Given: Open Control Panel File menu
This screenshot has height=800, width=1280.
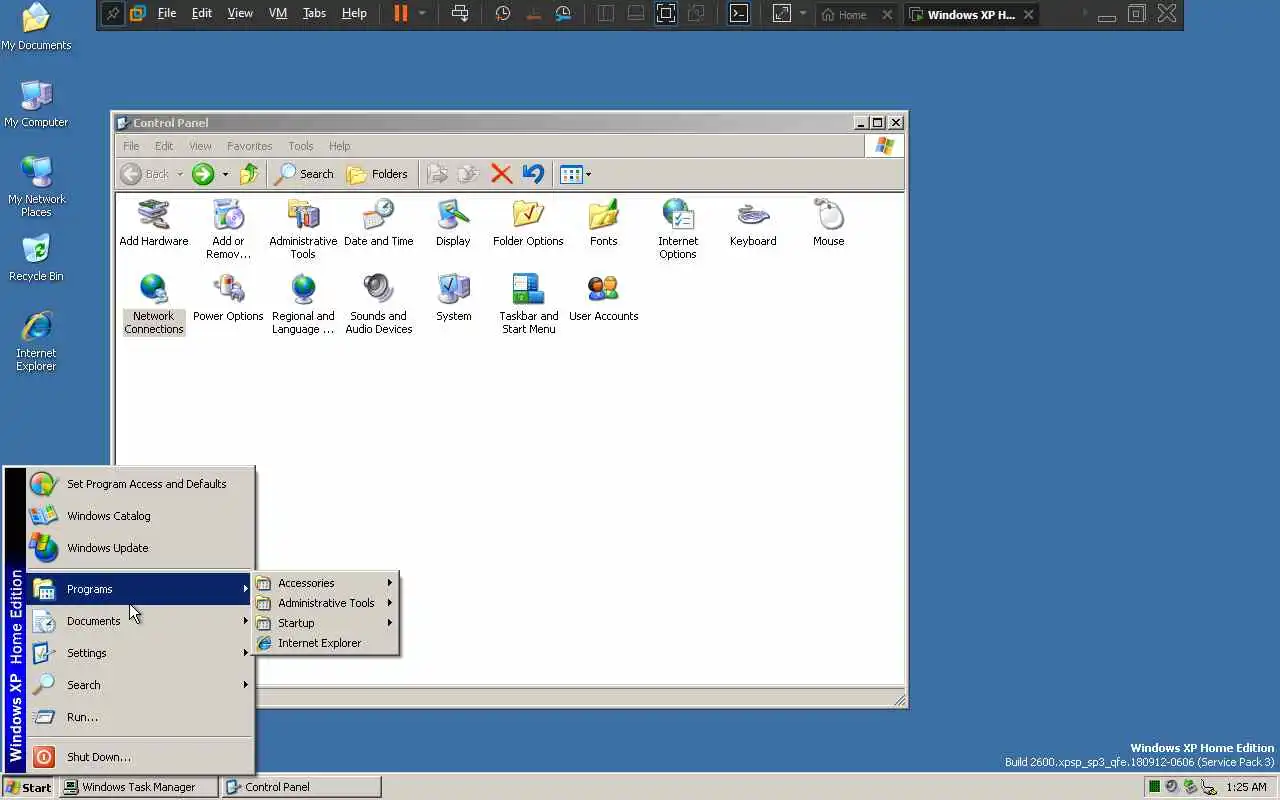Looking at the screenshot, I should pyautogui.click(x=131, y=146).
